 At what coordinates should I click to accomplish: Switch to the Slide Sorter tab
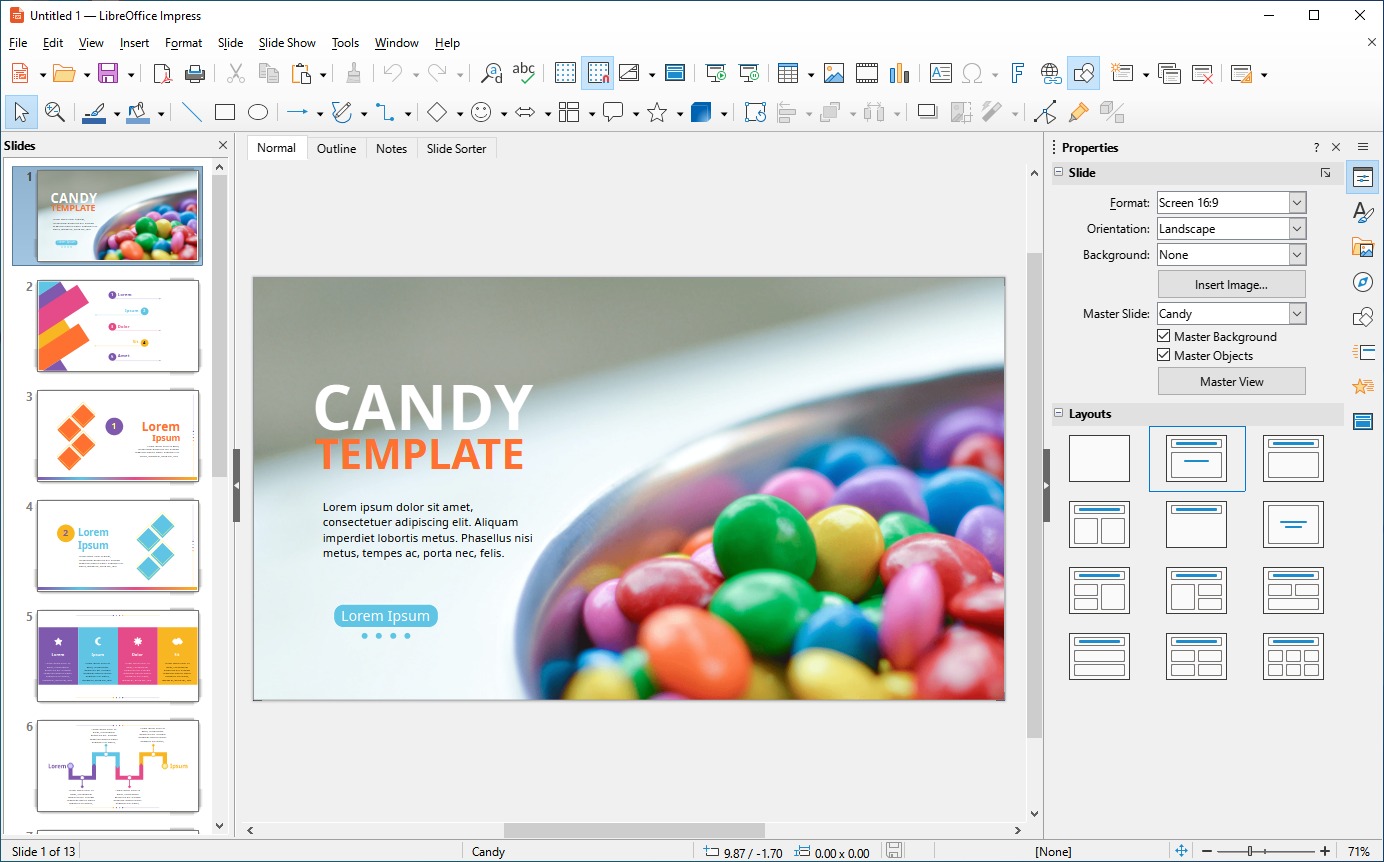point(456,149)
